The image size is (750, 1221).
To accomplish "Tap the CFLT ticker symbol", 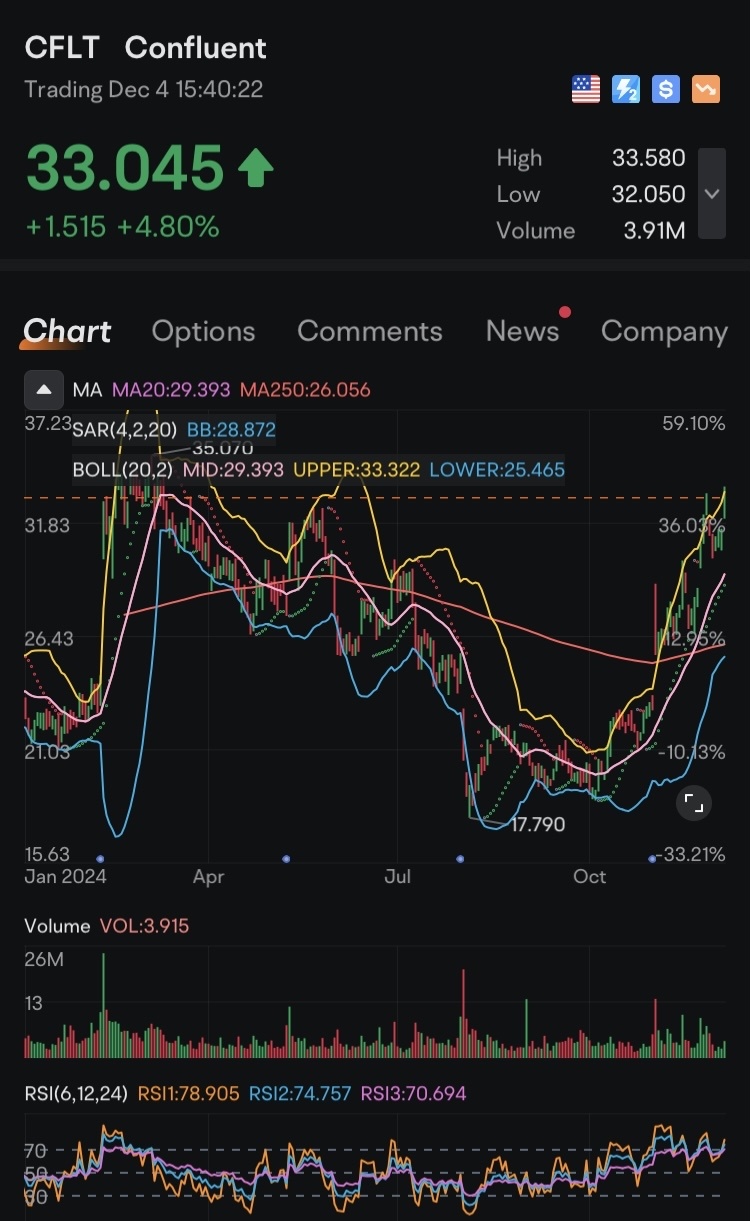I will [x=61, y=48].
